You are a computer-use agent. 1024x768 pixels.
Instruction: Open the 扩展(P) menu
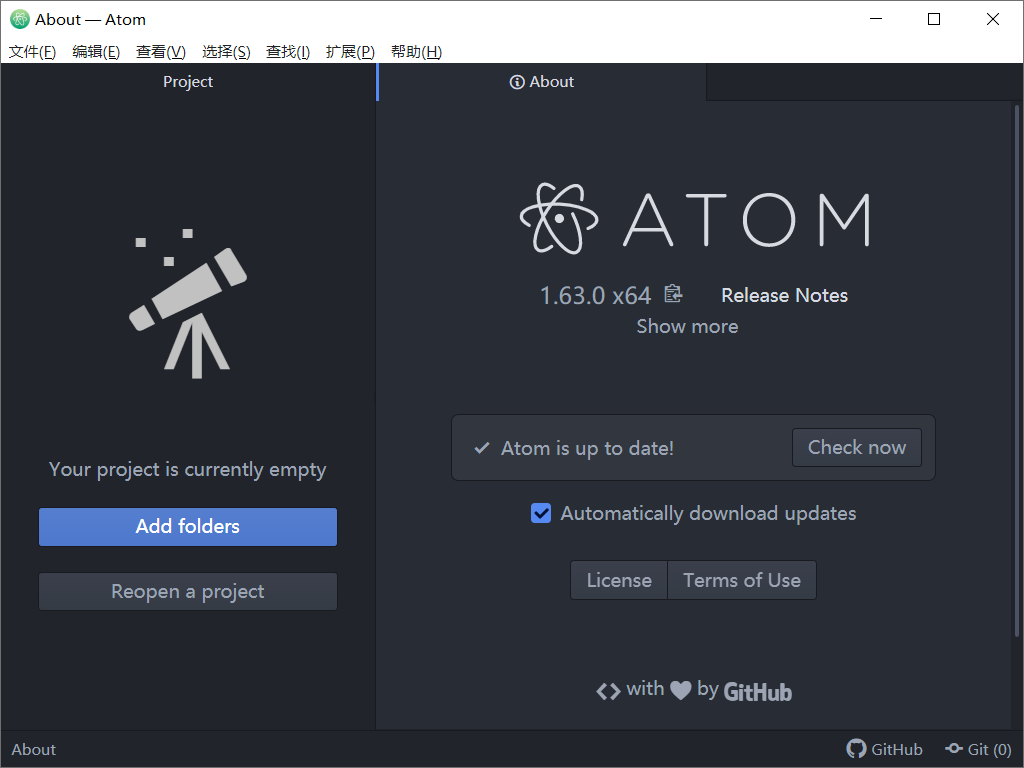click(x=350, y=52)
